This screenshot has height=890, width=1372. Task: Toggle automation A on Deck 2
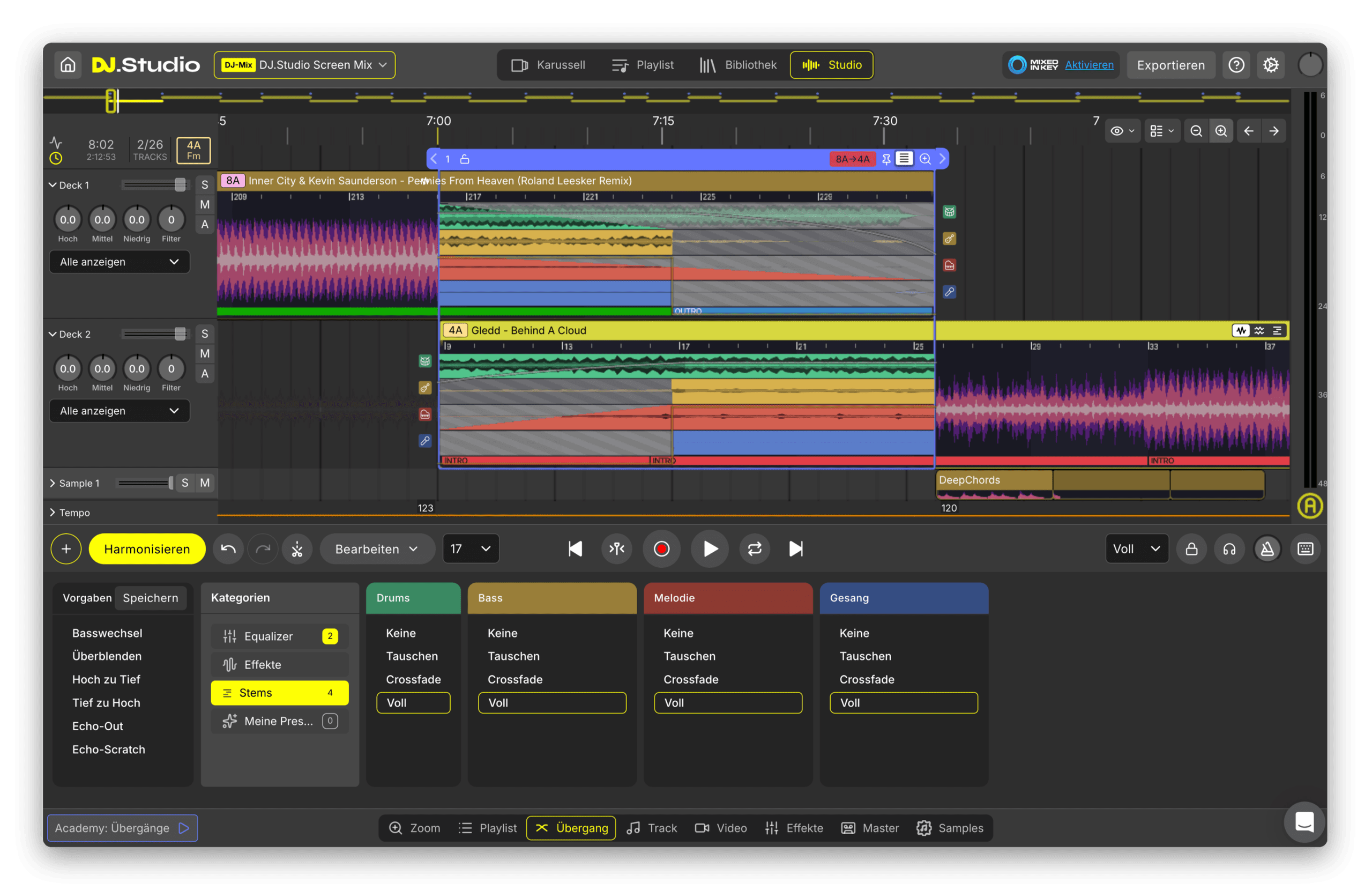[205, 374]
